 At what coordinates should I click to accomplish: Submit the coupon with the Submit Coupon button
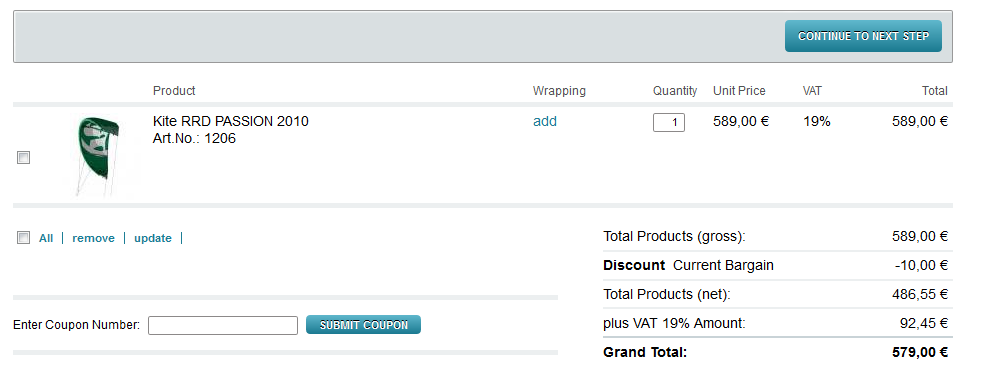click(x=363, y=325)
